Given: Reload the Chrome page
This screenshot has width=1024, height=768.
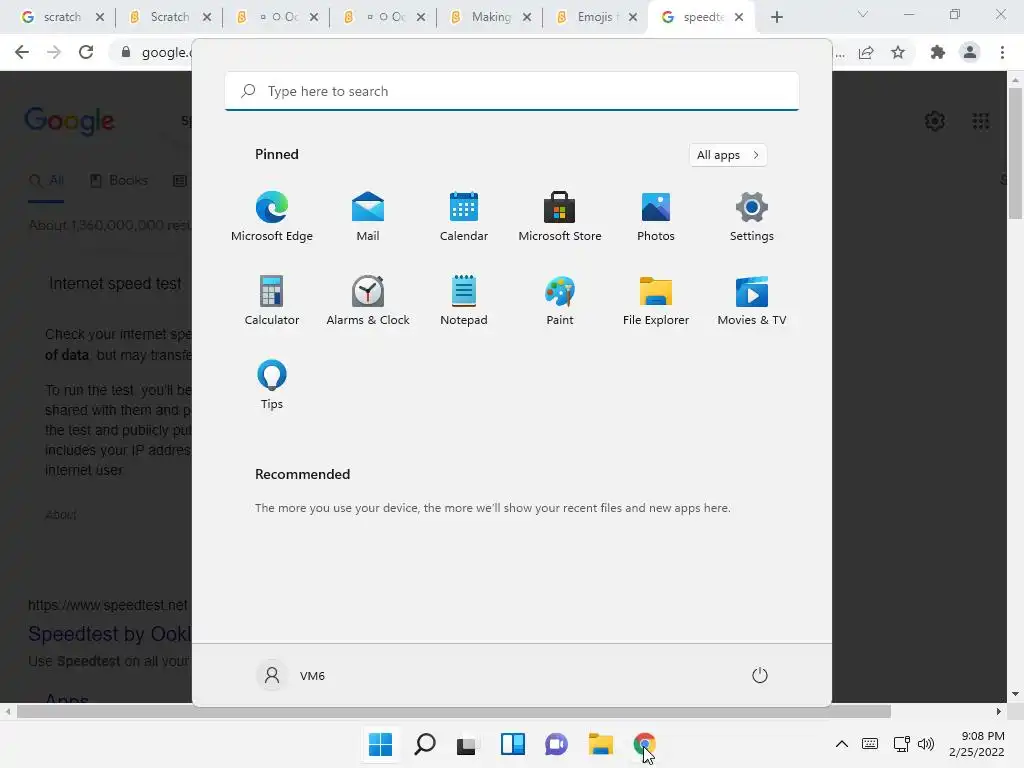Looking at the screenshot, I should pyautogui.click(x=86, y=52).
